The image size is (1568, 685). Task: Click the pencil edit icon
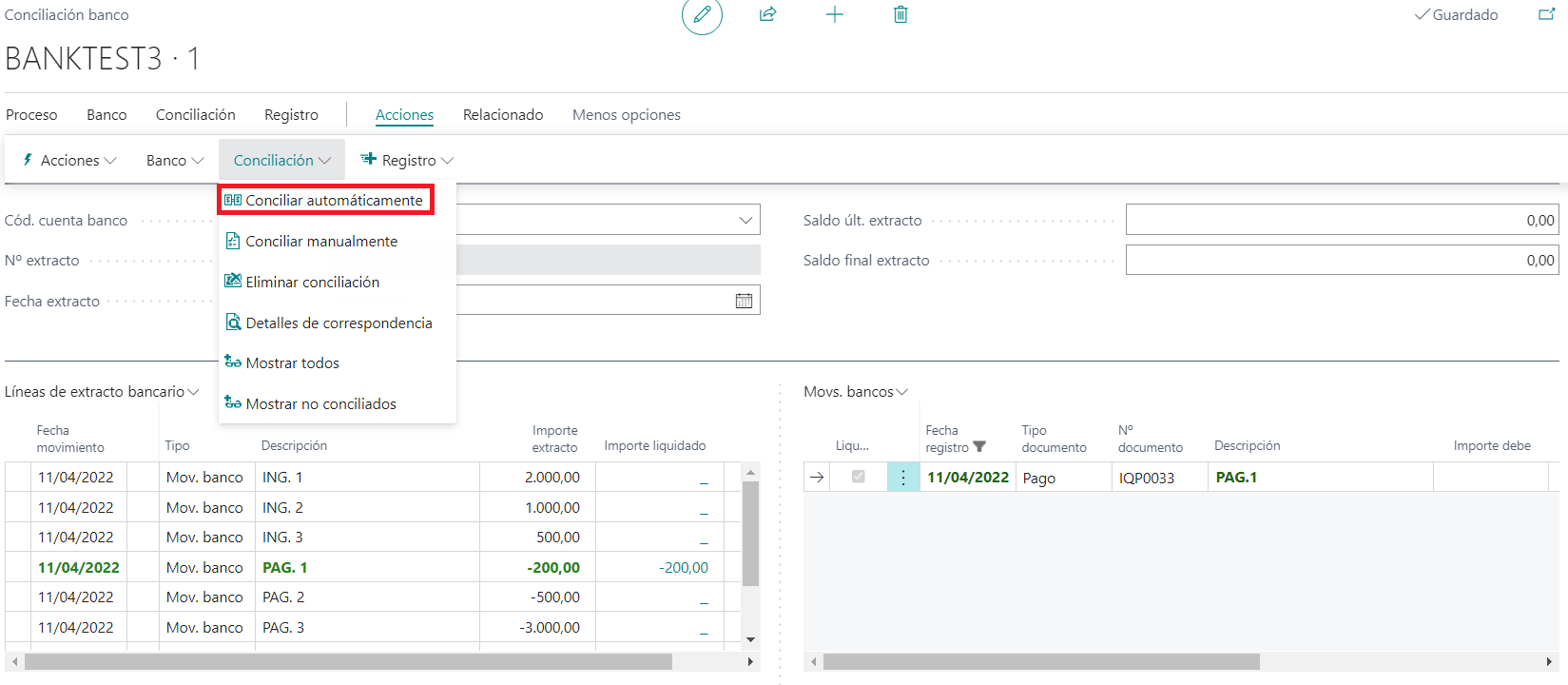[x=702, y=15]
